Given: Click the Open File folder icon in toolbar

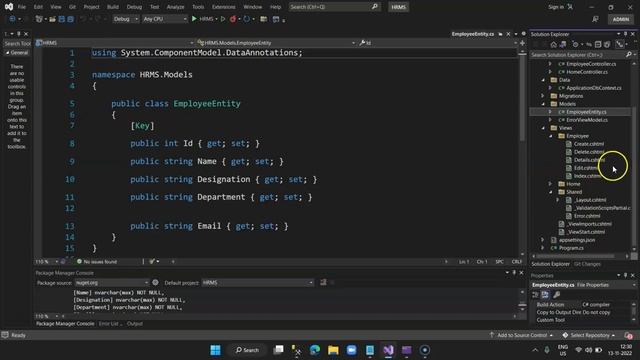Looking at the screenshot, I should coord(52,19).
